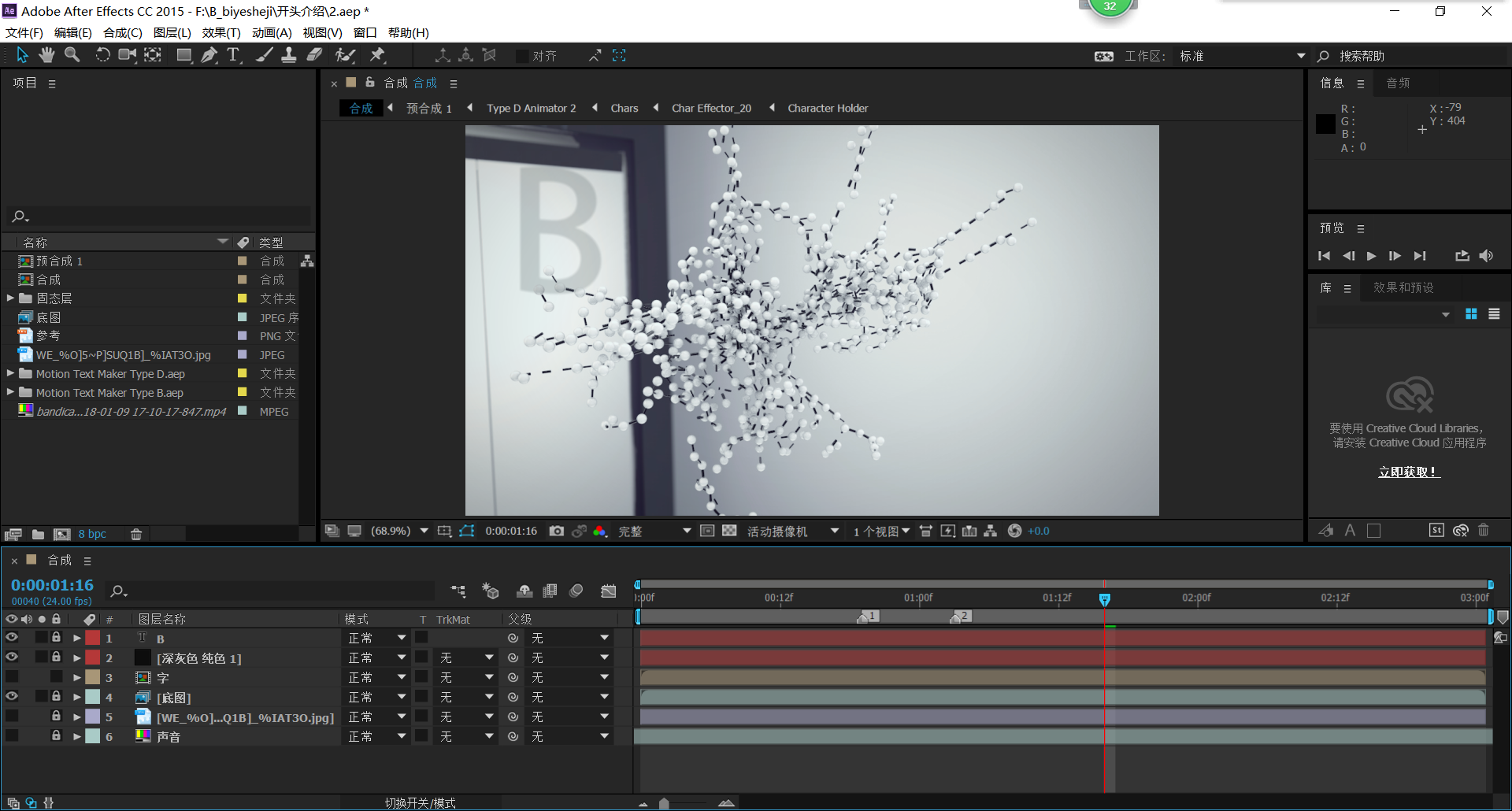The width and height of the screenshot is (1512, 811).
Task: Open the 完整 resolution dropdown
Action: [x=654, y=531]
